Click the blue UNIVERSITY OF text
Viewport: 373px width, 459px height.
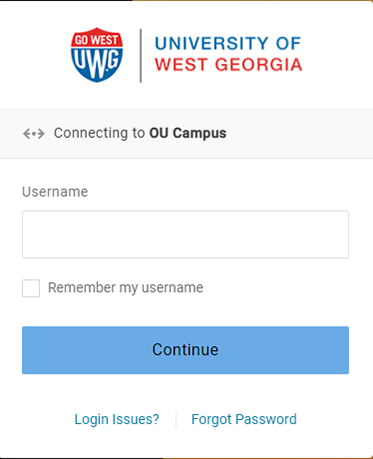coord(228,43)
